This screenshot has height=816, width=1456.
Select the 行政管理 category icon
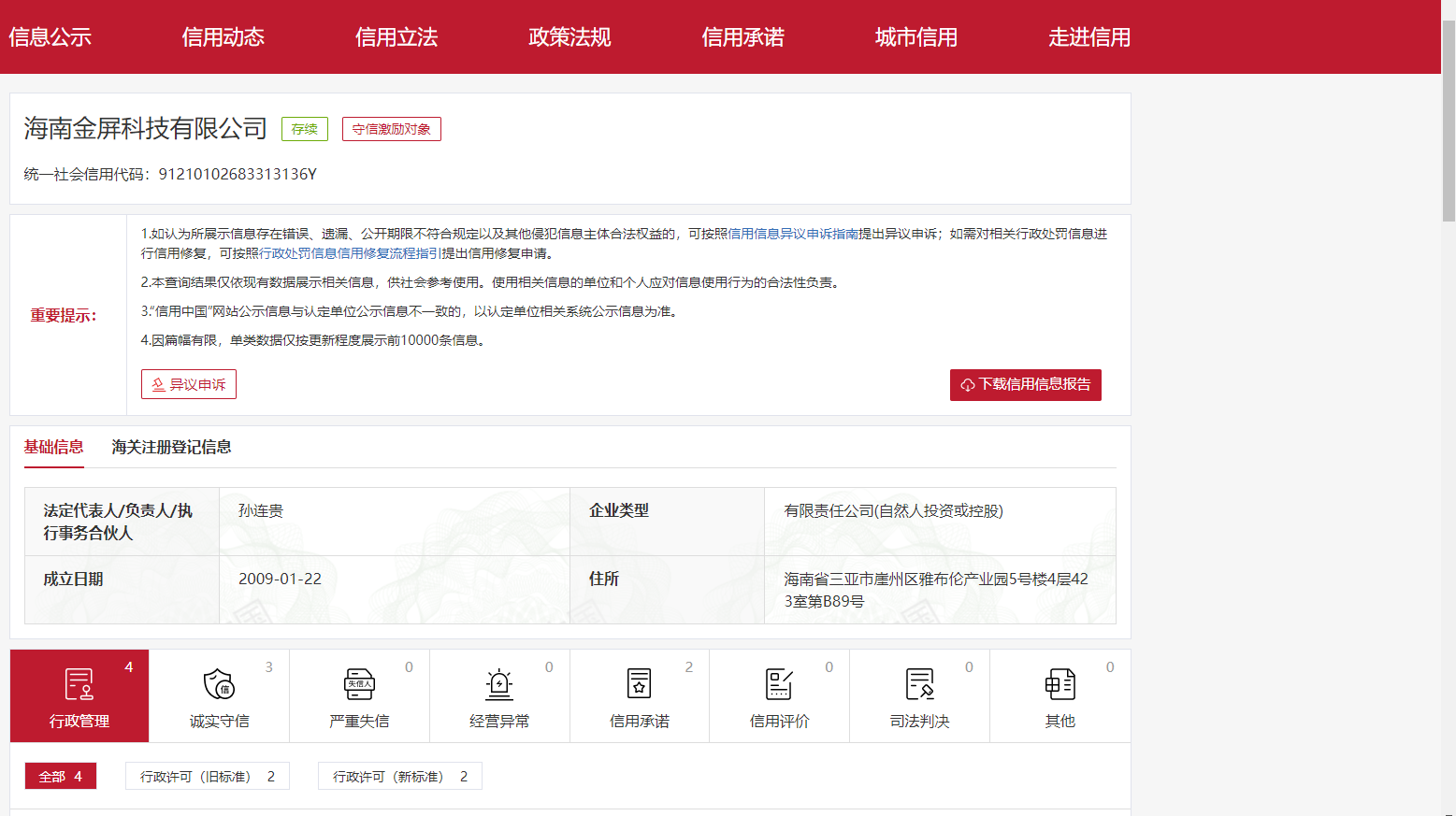[79, 684]
